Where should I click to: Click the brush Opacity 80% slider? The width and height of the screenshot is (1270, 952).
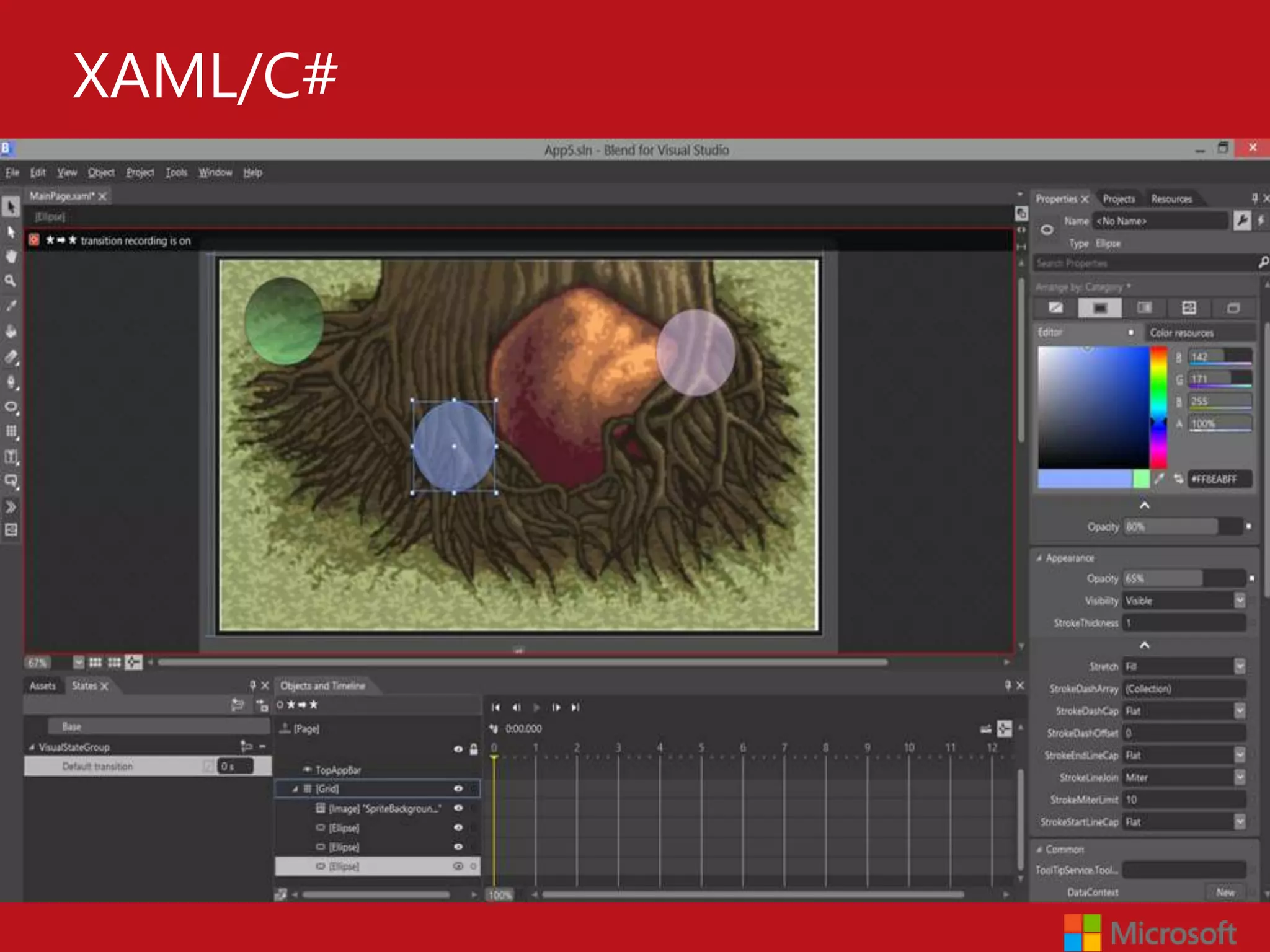[1183, 527]
